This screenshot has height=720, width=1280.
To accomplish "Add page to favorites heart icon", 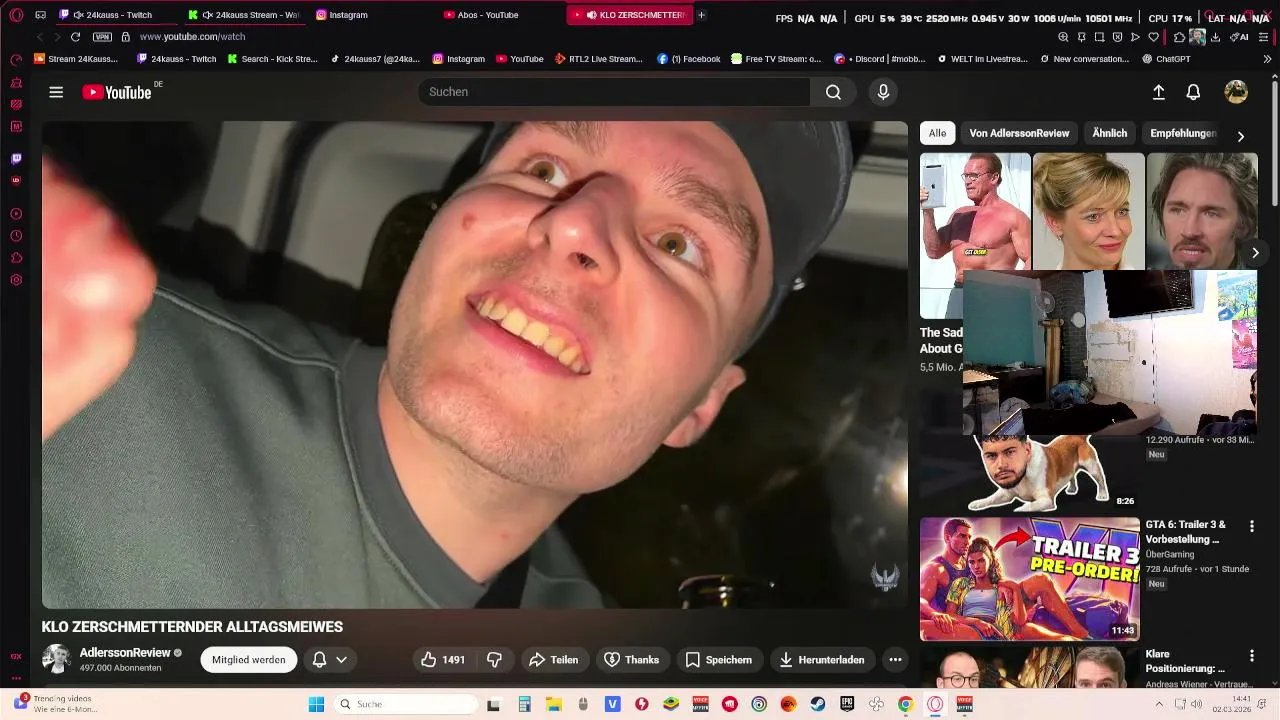I will 1153,37.
